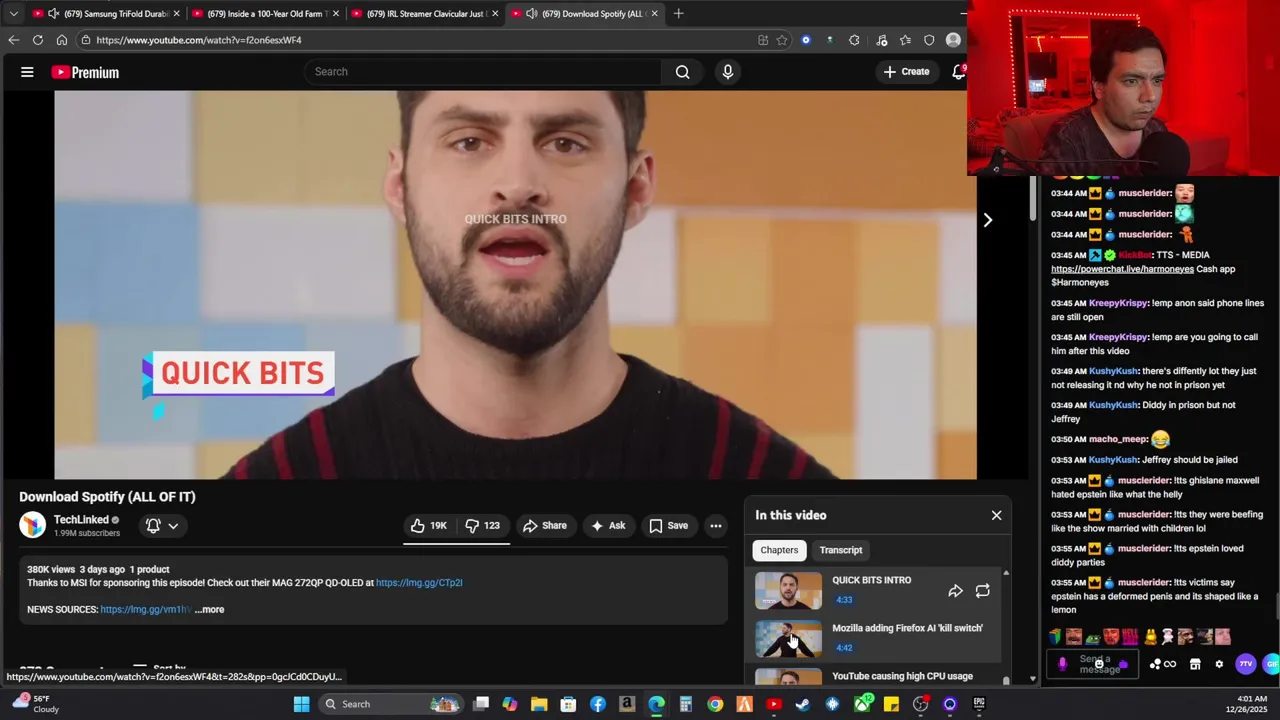Open more actions three-dot menu under video
The width and height of the screenshot is (1280, 720).
(x=716, y=526)
